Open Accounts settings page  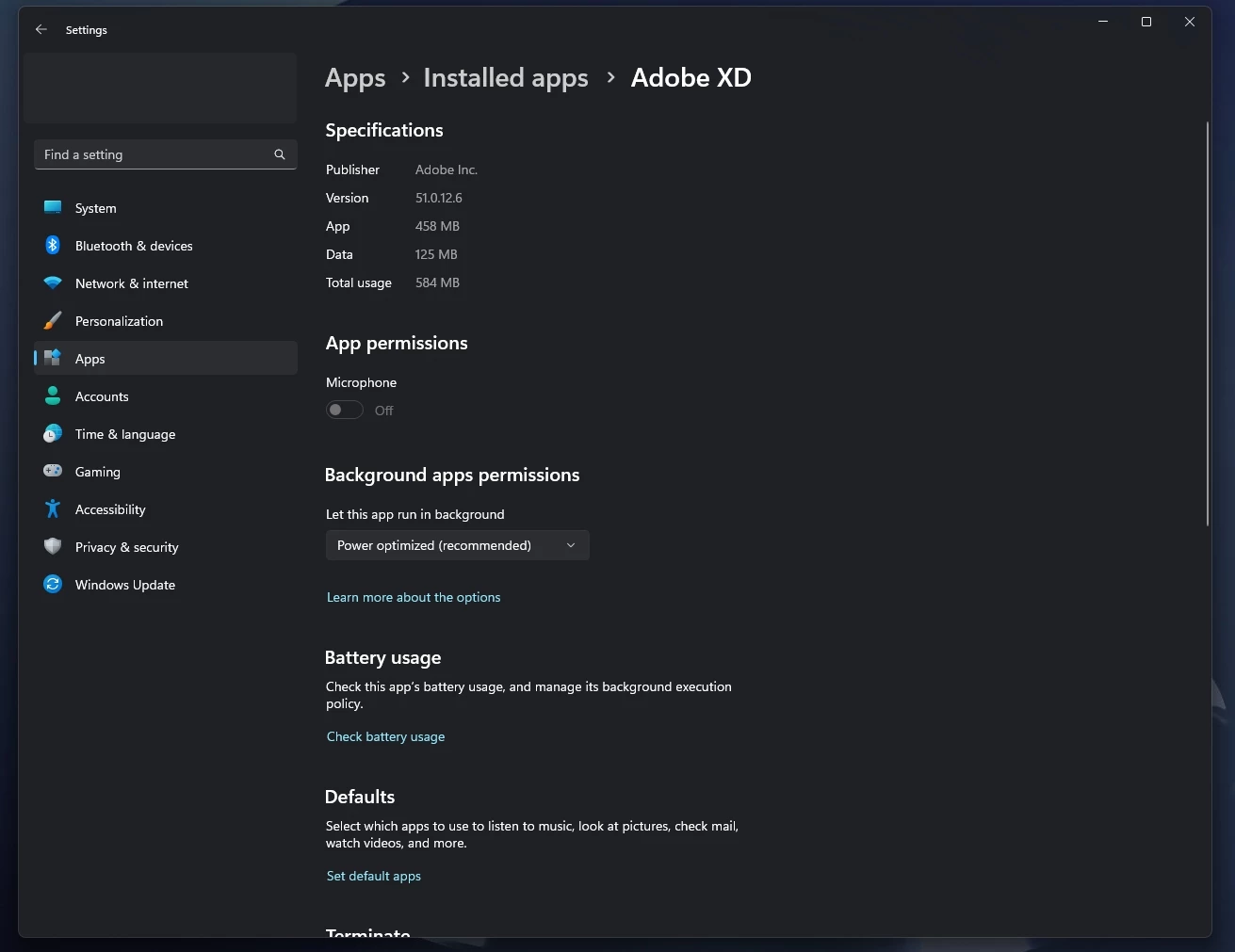click(x=166, y=396)
